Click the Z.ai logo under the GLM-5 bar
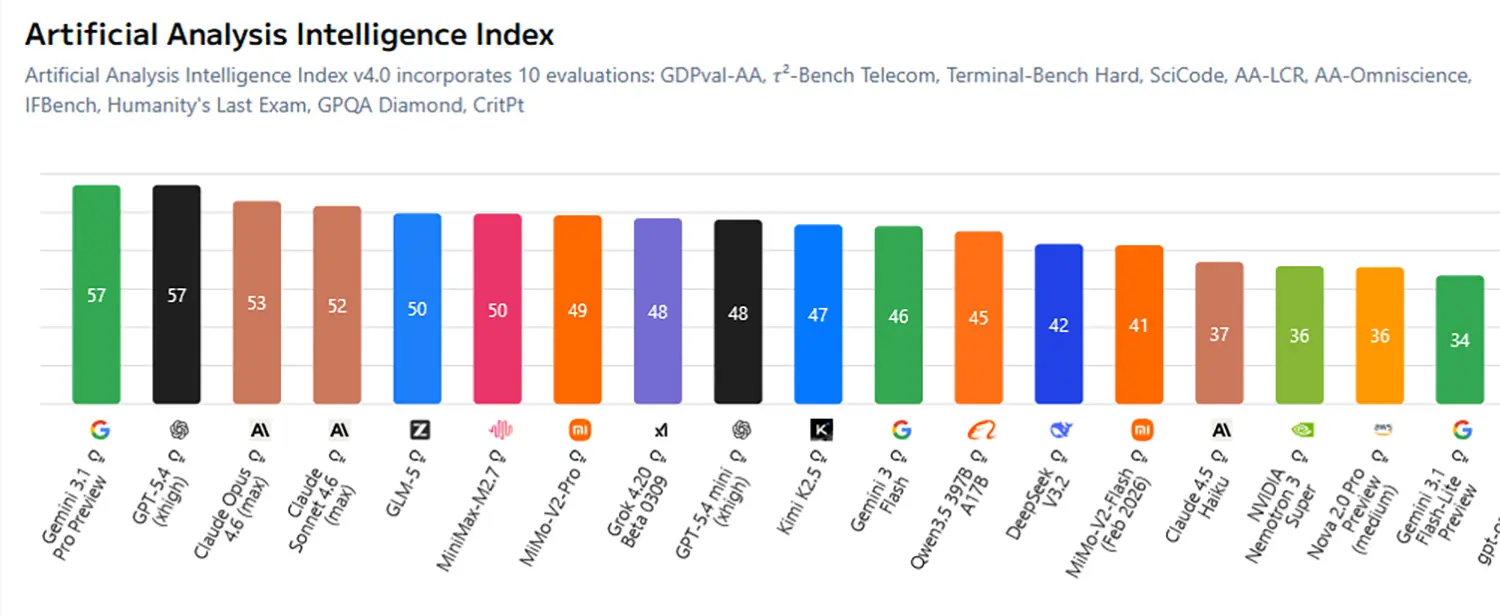Image resolution: width=1500 pixels, height=616 pixels. click(420, 430)
